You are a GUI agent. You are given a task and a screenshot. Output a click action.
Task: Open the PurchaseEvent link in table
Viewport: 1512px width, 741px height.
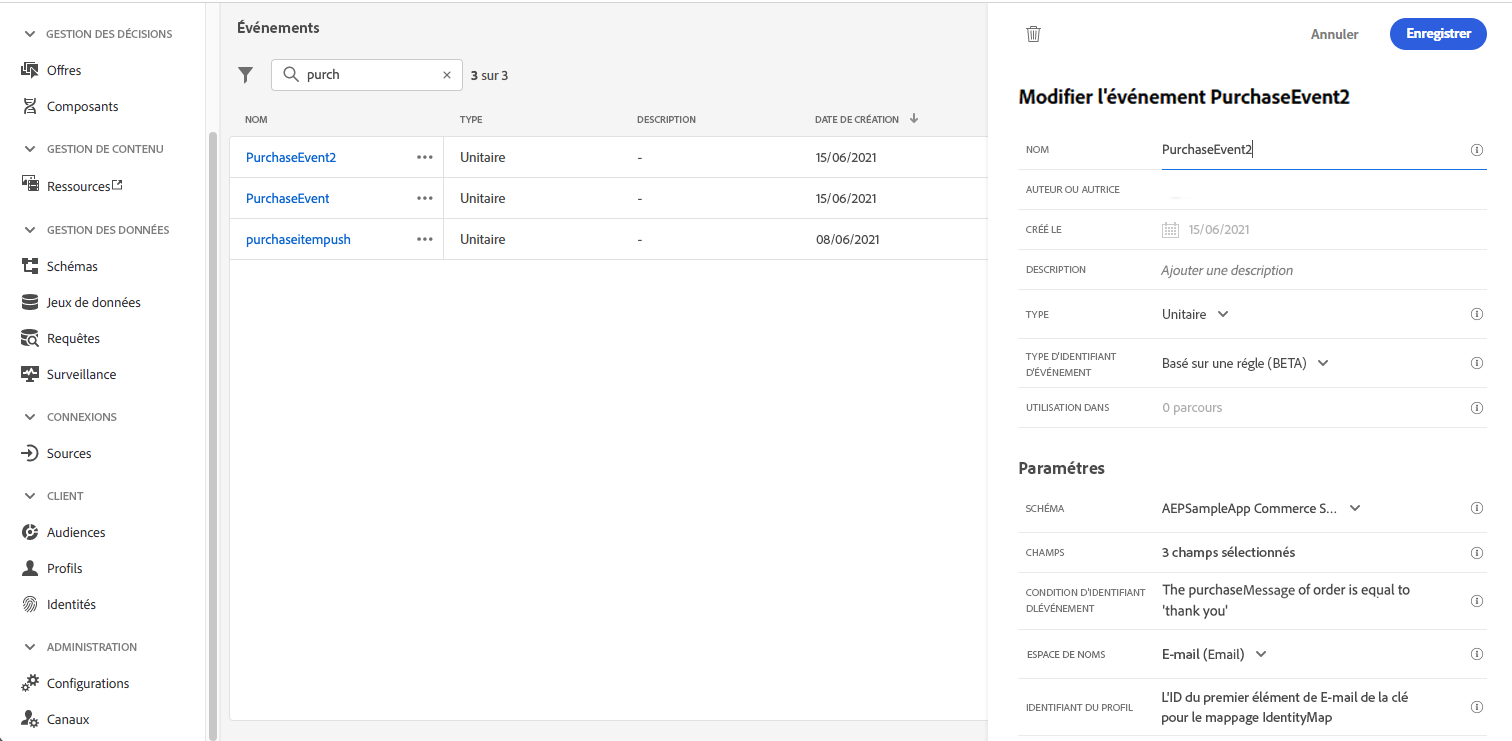coord(288,198)
